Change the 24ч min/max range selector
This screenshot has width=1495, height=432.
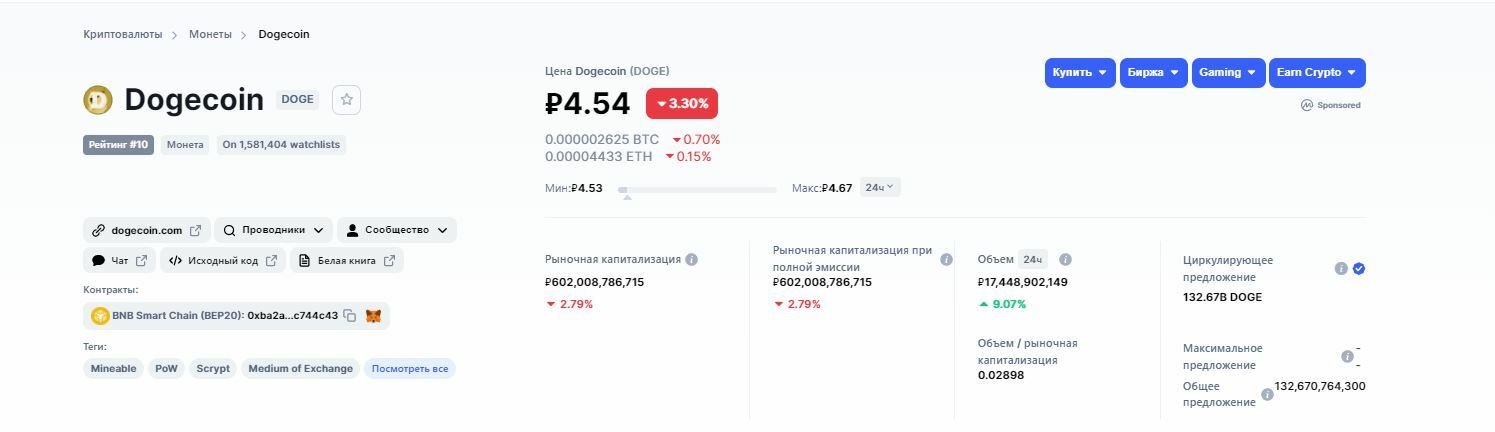coord(880,187)
